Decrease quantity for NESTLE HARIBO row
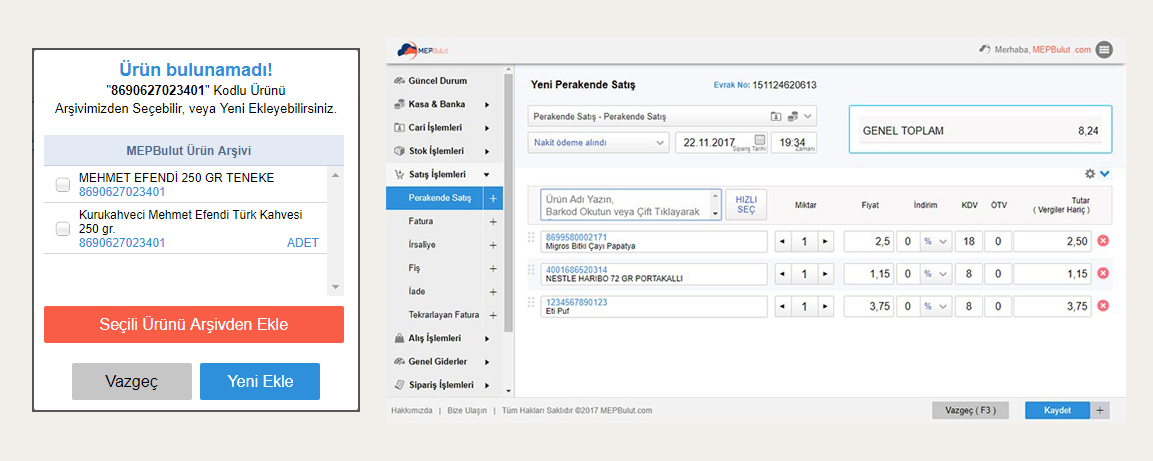 point(782,274)
